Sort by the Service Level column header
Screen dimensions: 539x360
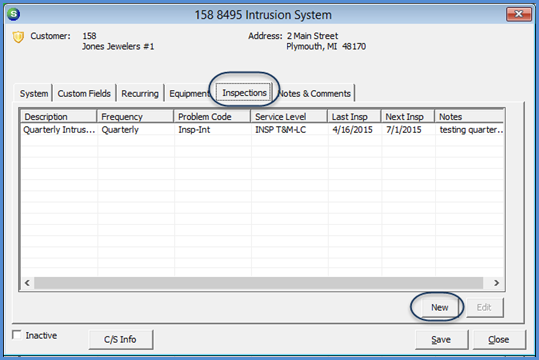pyautogui.click(x=289, y=117)
